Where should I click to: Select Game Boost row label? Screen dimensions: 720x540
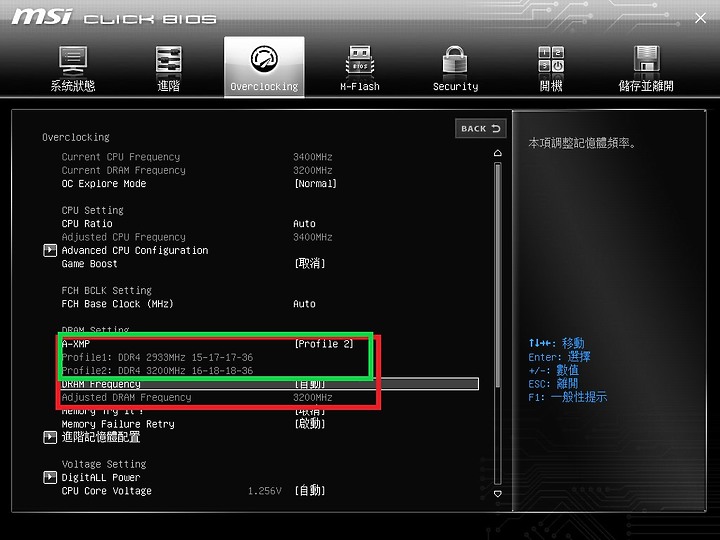pos(90,264)
